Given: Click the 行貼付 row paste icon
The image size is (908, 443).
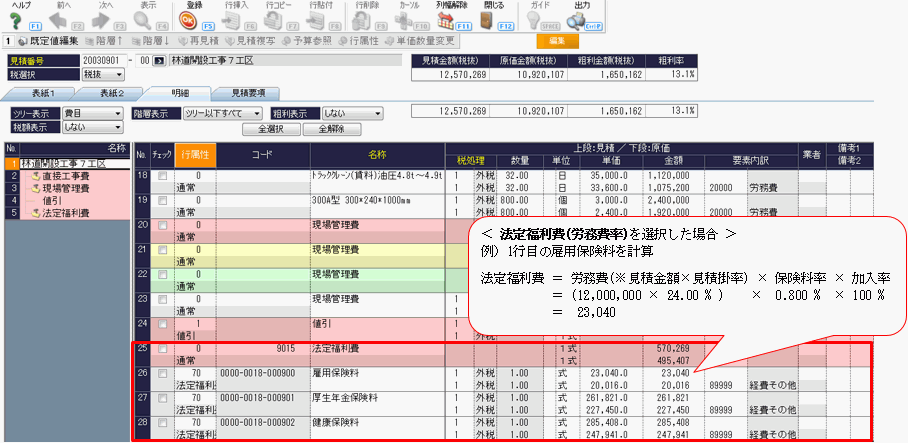Looking at the screenshot, I should pos(315,20).
